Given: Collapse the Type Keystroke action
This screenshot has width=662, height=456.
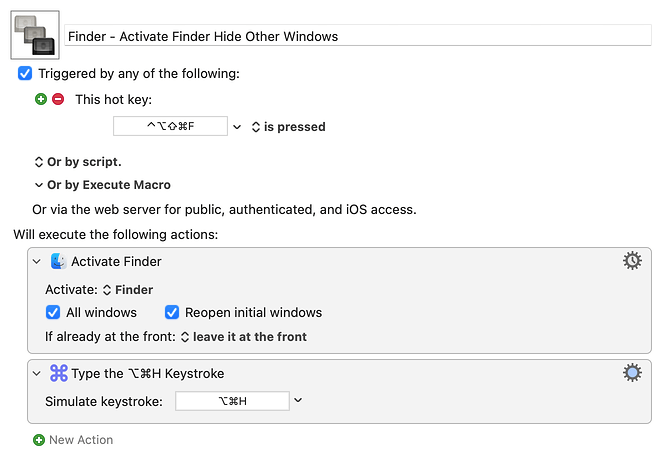Looking at the screenshot, I should point(37,374).
